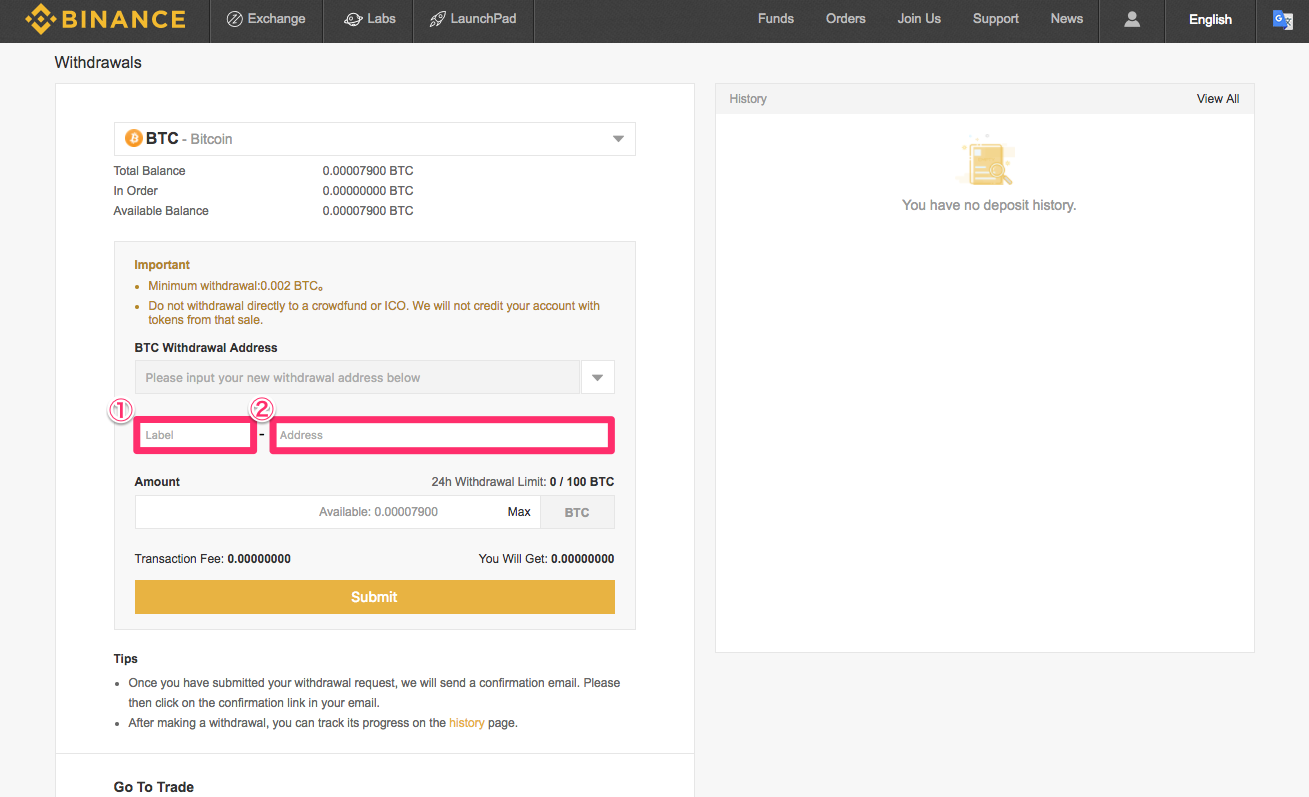Click the Binance logo

point(105,19)
